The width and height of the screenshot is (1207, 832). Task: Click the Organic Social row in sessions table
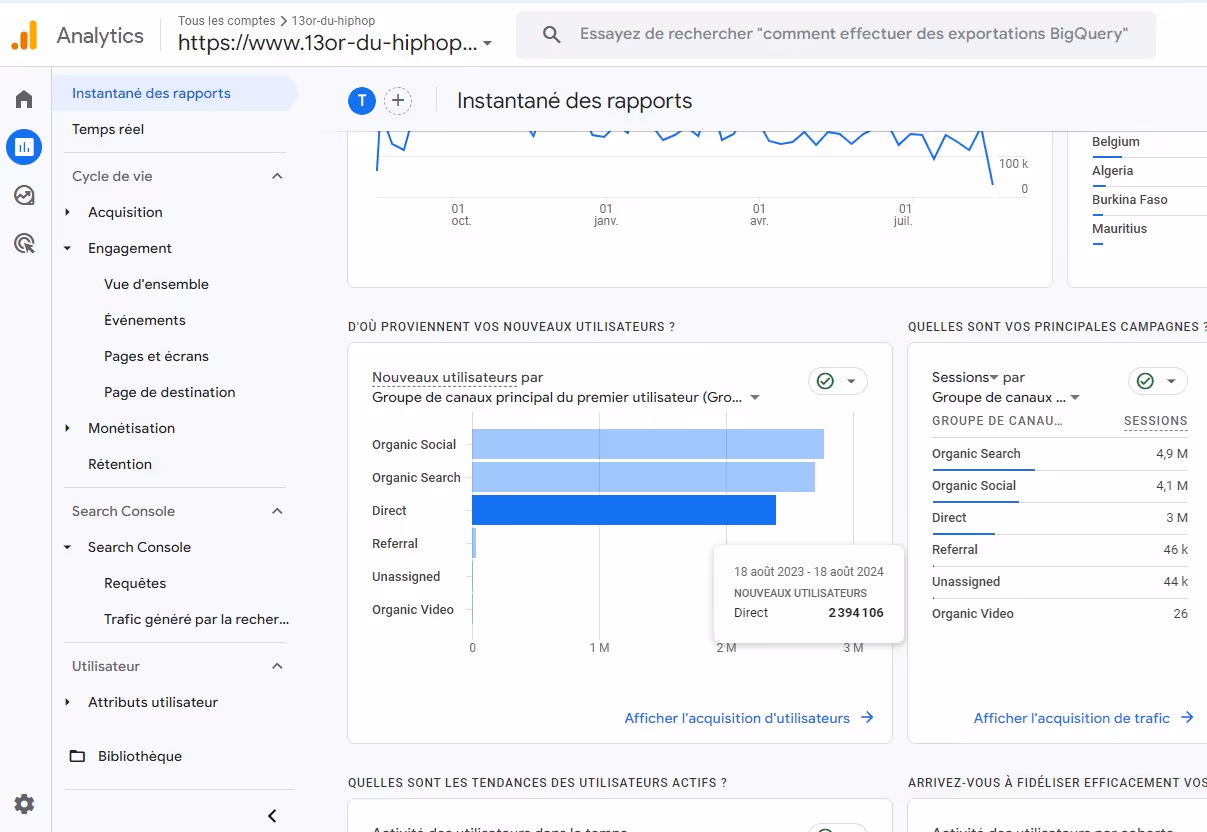pos(1059,486)
